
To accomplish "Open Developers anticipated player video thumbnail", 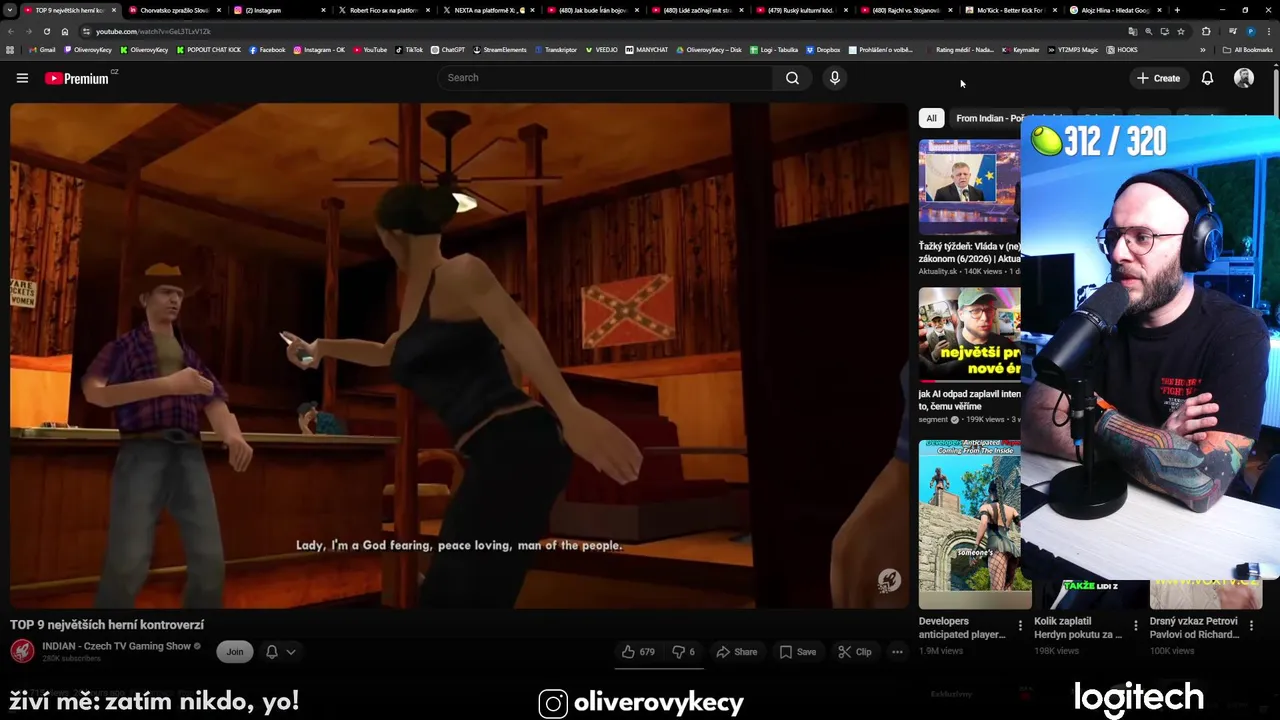I will coord(975,524).
